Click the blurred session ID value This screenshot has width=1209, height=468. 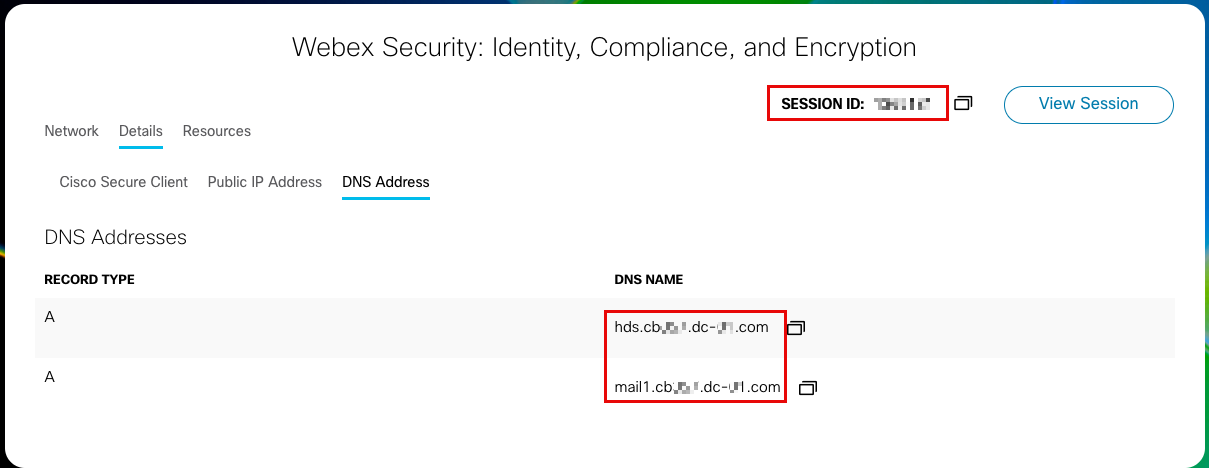(901, 103)
